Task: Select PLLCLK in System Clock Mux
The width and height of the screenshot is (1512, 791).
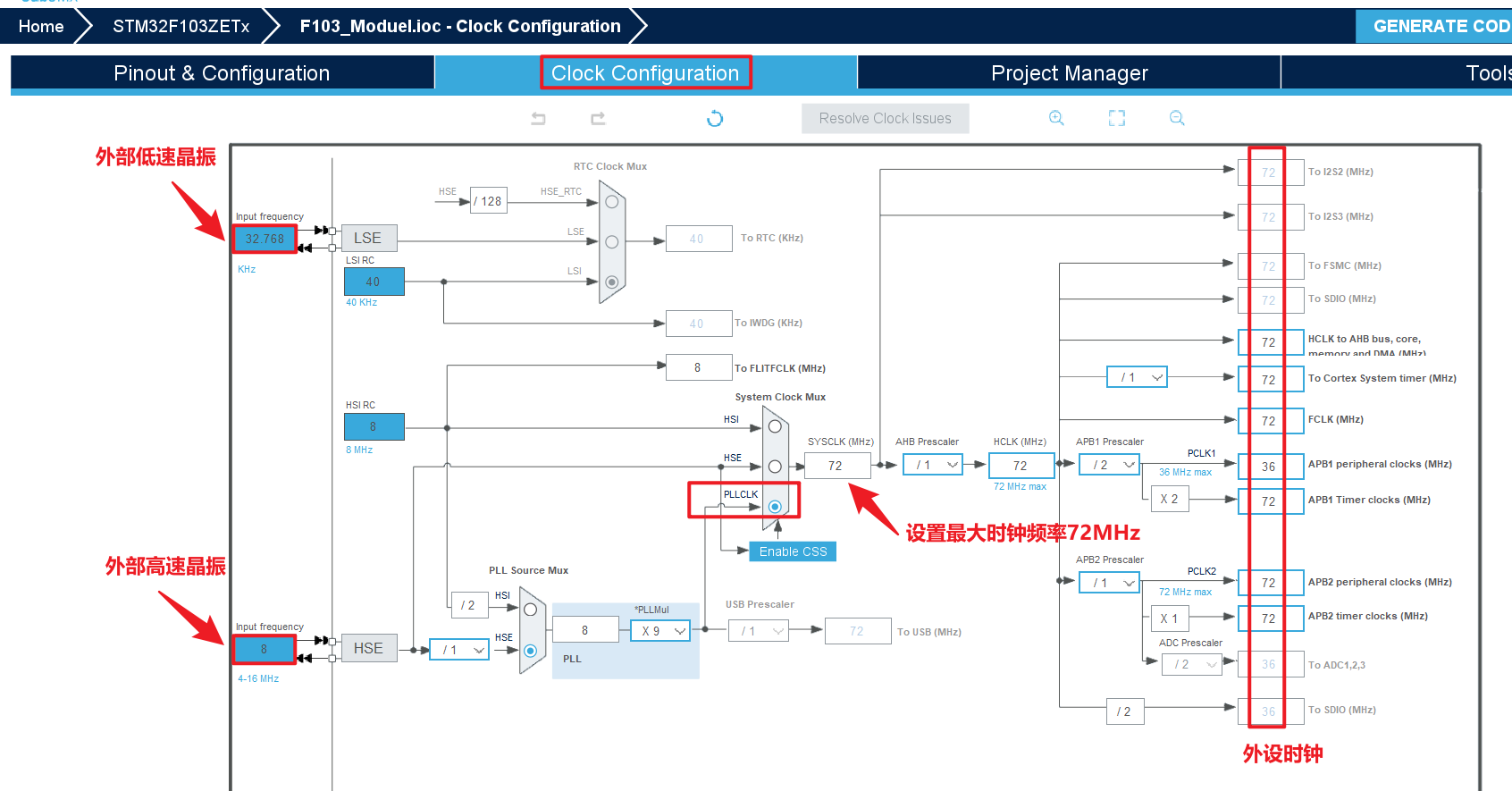Action: pos(775,507)
